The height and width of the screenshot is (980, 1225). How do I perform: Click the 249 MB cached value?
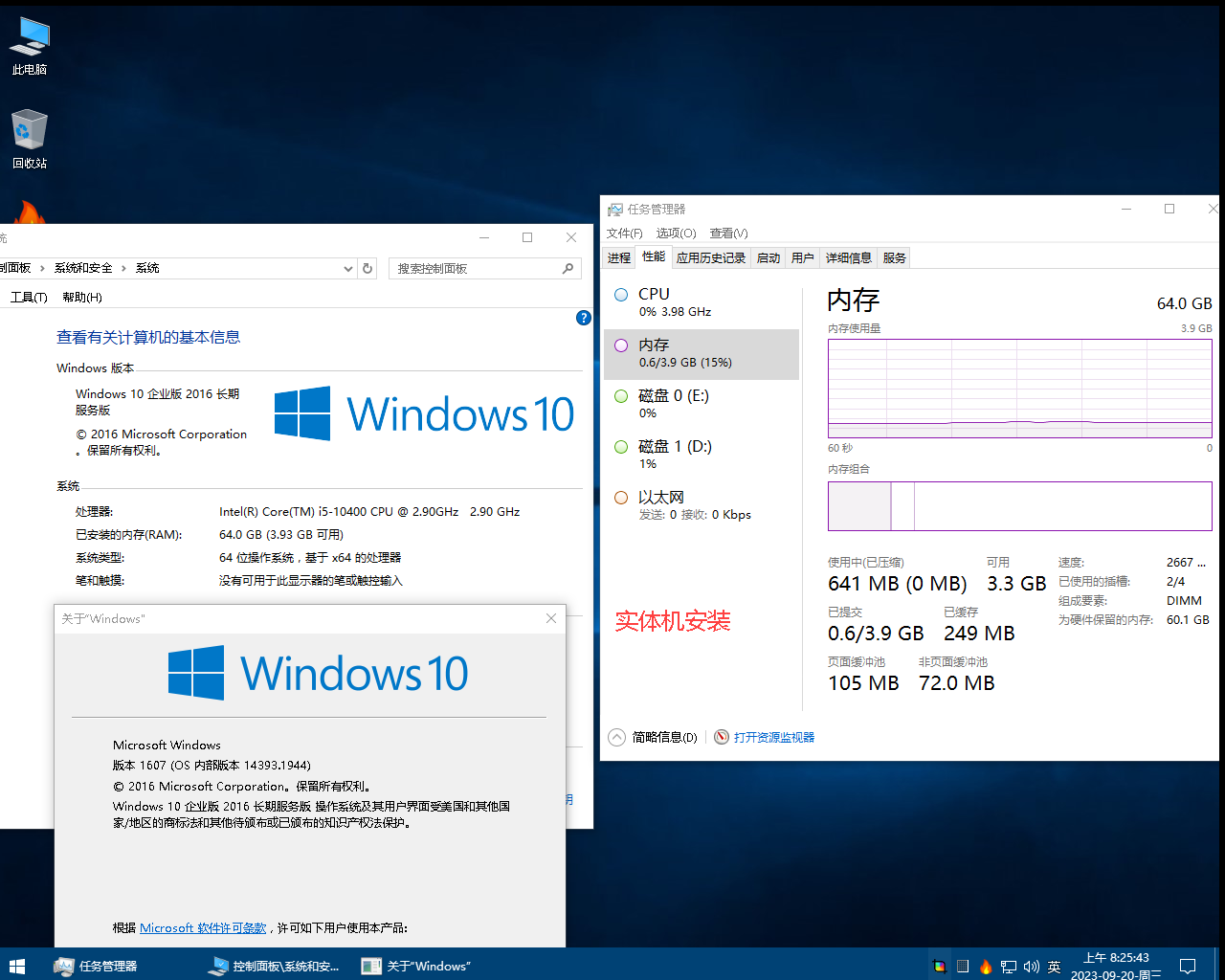tap(979, 634)
